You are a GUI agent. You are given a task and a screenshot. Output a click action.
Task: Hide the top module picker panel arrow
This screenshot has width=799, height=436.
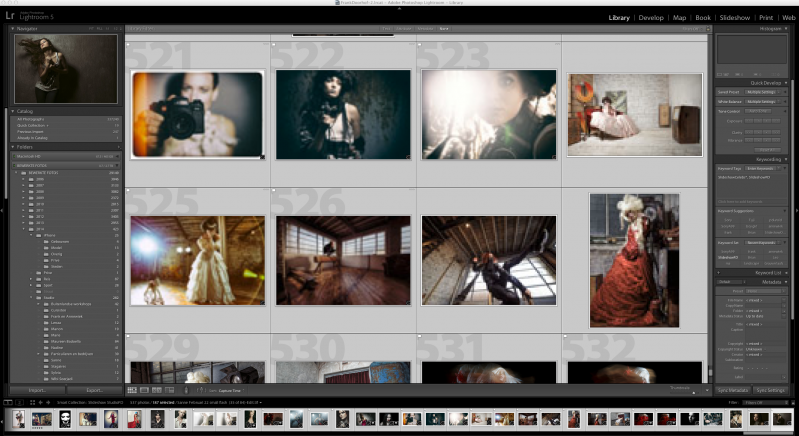point(399,8)
